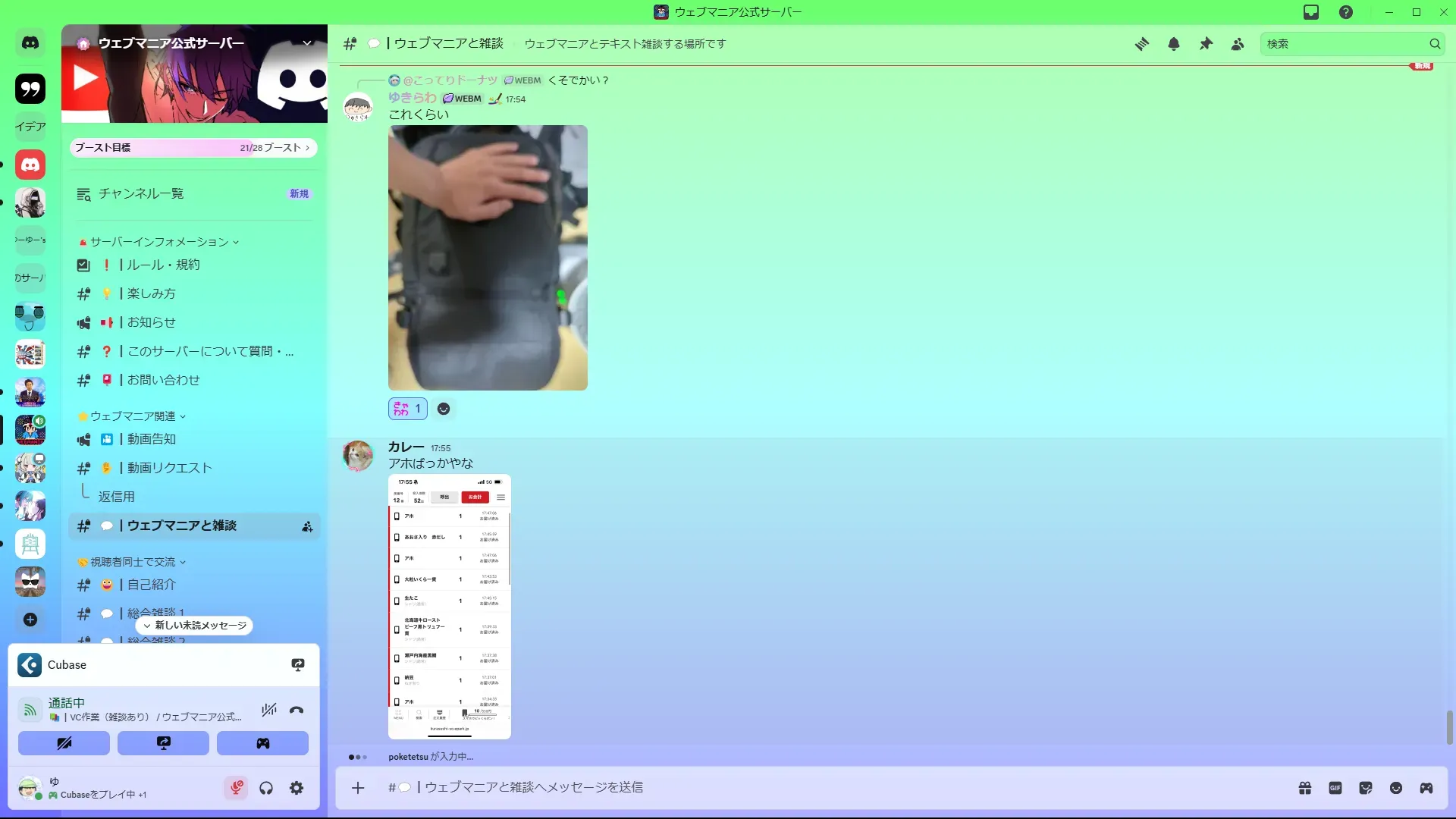The width and height of the screenshot is (1456, 819).
Task: Disconnect from the voice call
Action: pos(297,710)
